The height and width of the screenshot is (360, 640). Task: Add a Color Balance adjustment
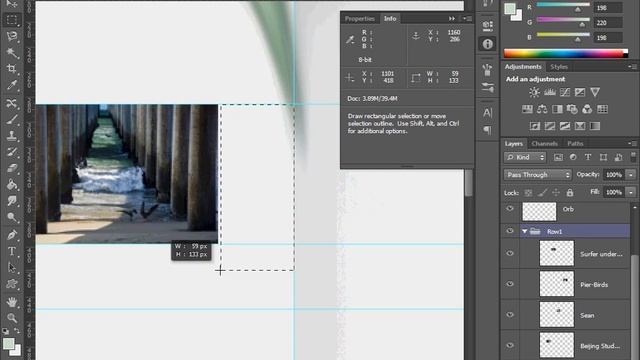pyautogui.click(x=542, y=109)
